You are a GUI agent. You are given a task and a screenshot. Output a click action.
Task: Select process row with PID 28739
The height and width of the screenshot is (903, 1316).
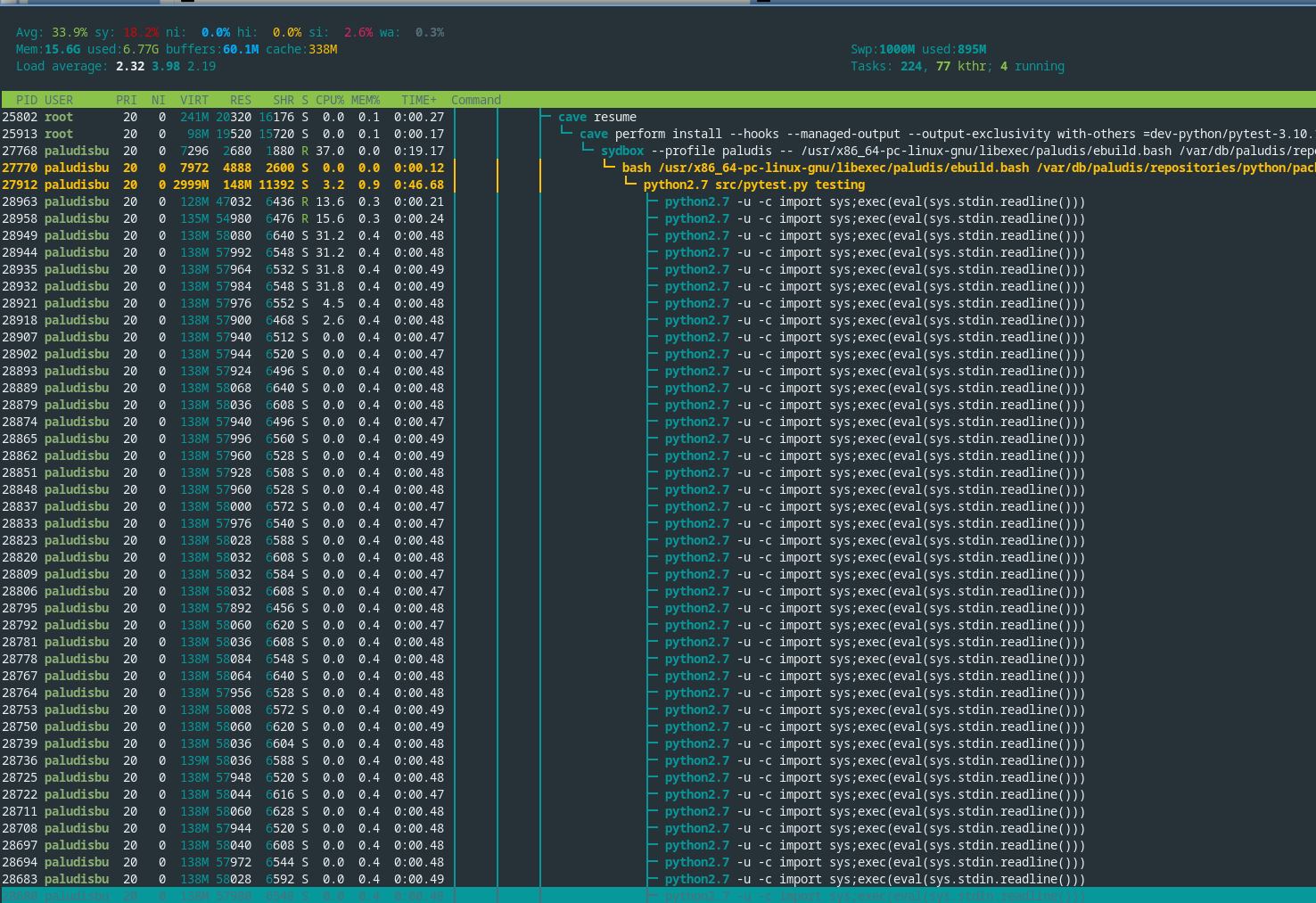[x=658, y=743]
